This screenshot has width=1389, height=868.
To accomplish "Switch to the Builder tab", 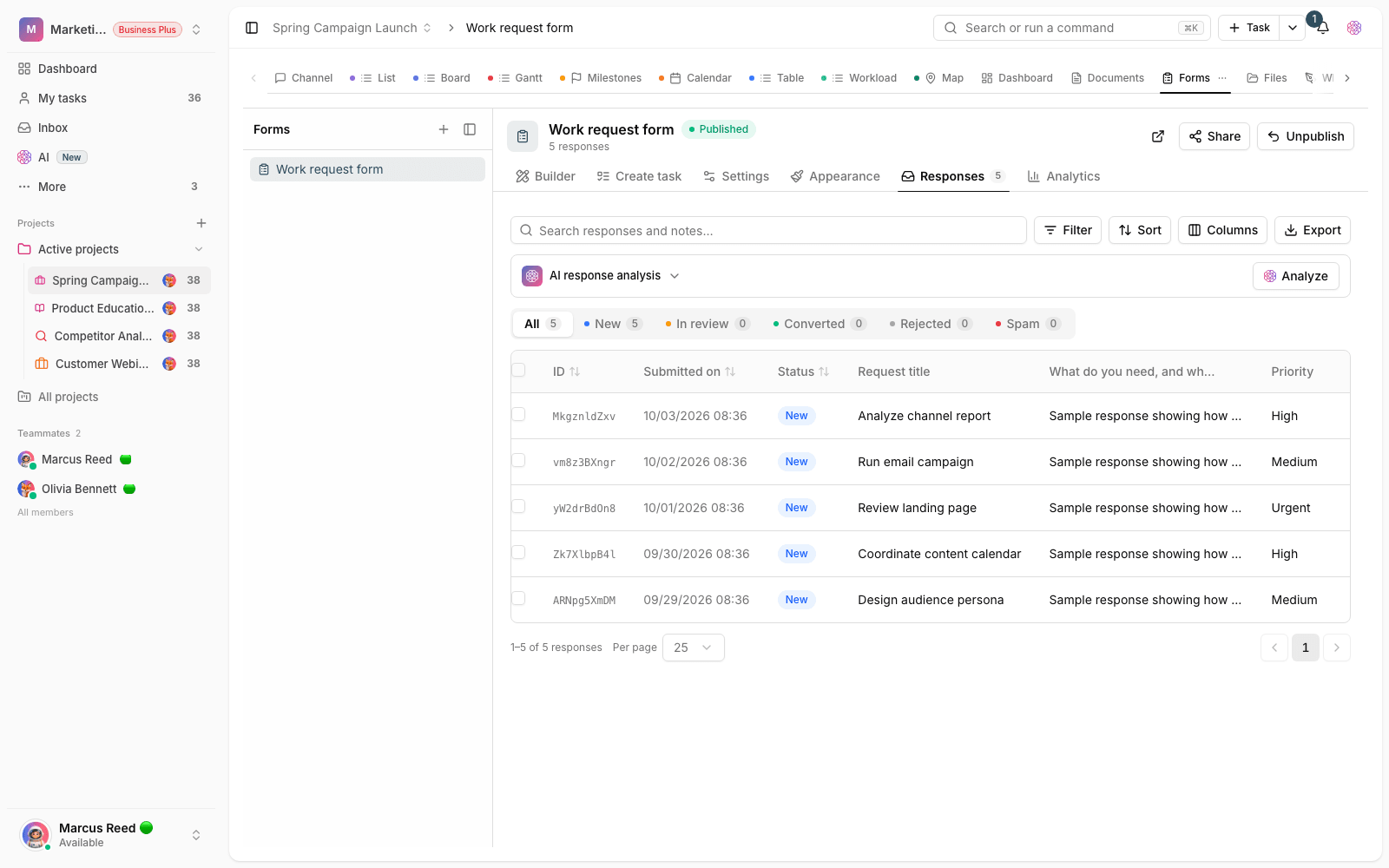I will coord(545,176).
